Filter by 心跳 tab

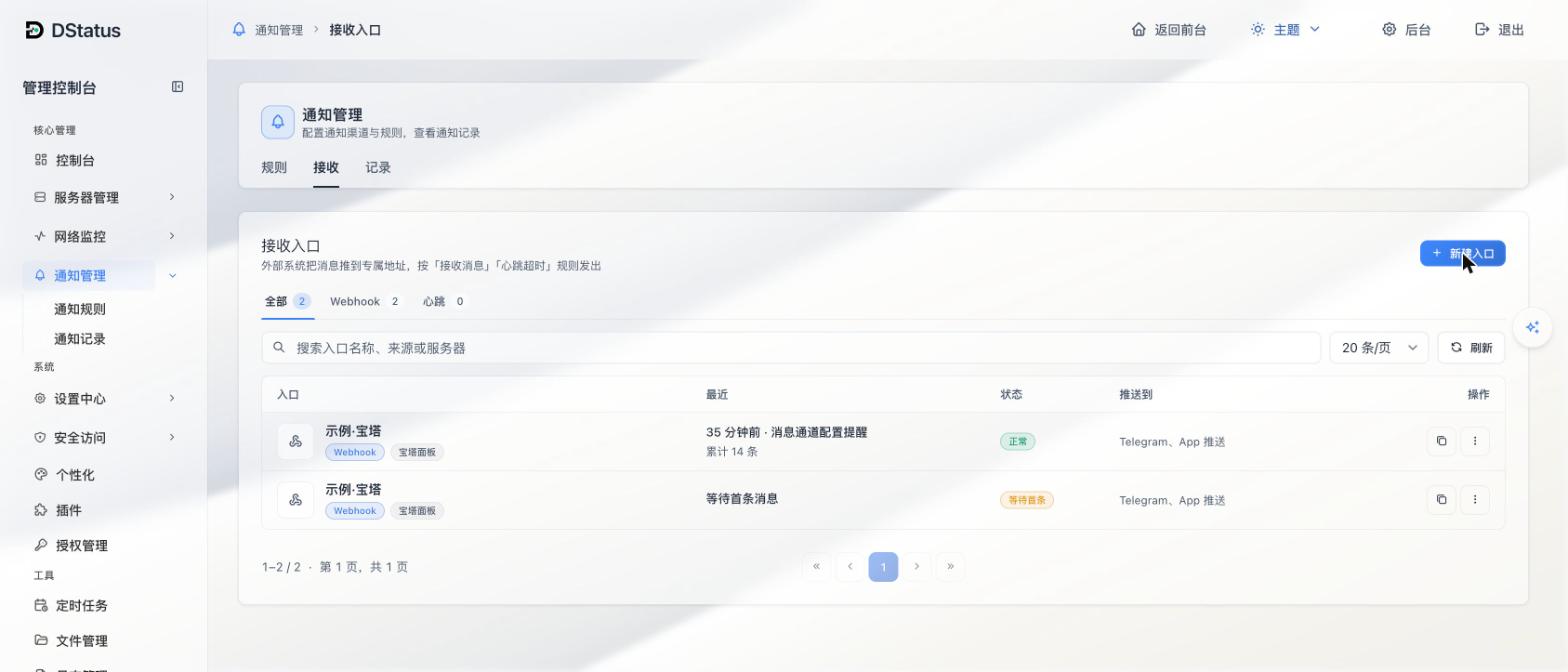pyautogui.click(x=445, y=301)
